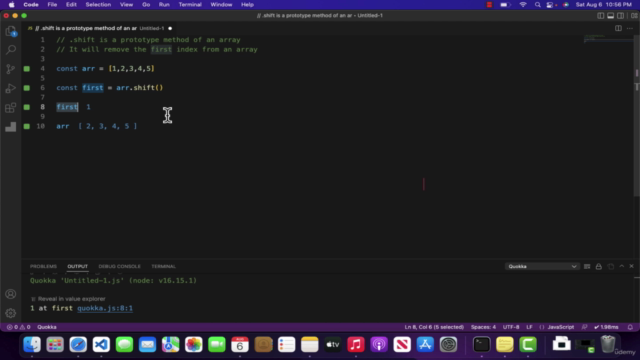Toggle secondary side bar layout icon
Screen dimensions: 640x360
pos(620,16)
